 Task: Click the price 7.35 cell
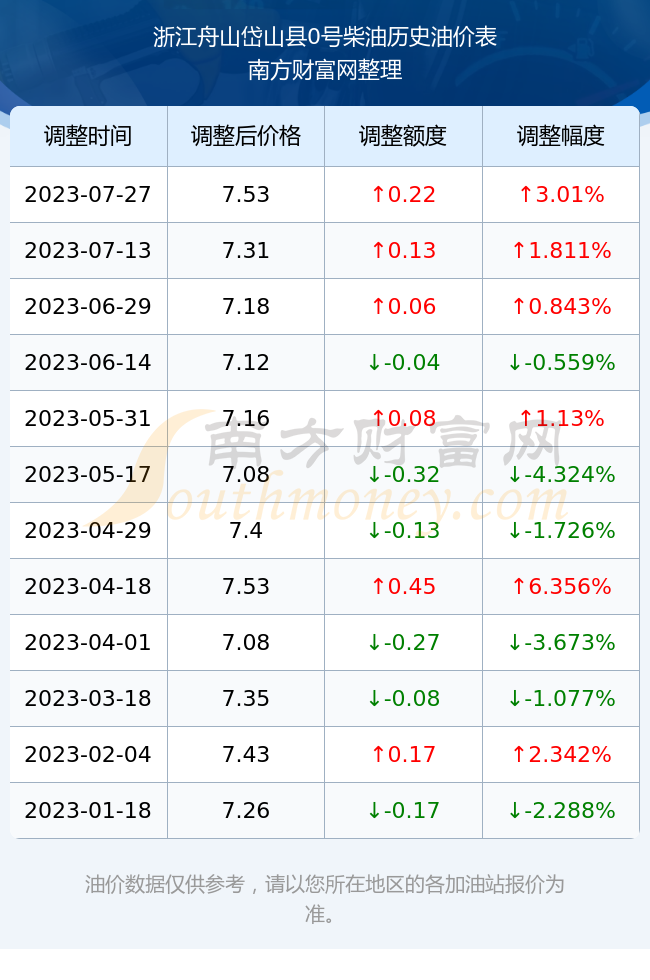point(246,698)
